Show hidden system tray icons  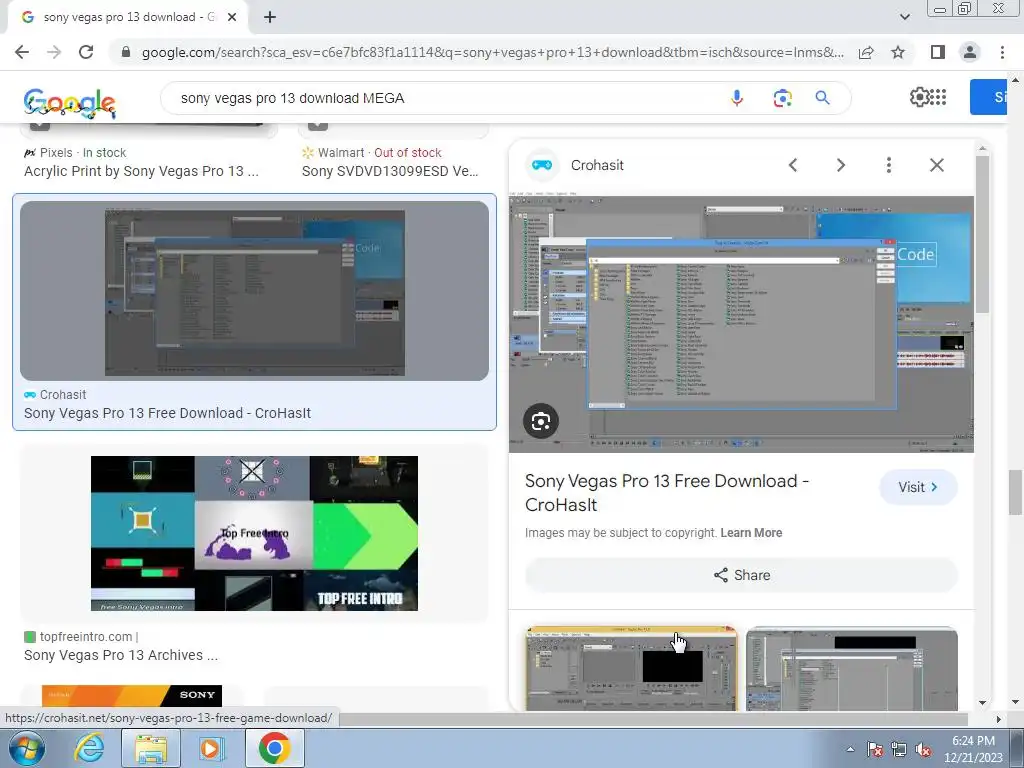850,749
